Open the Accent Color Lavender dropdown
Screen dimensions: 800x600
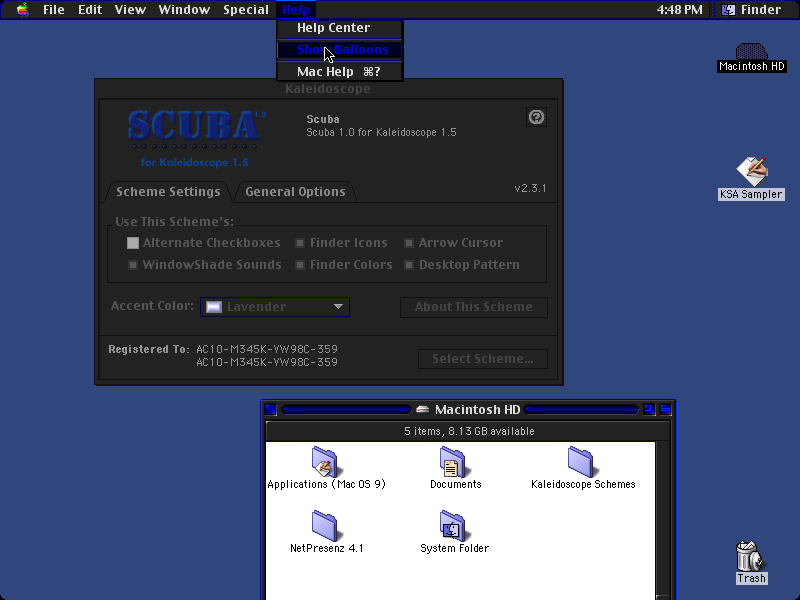tap(275, 307)
